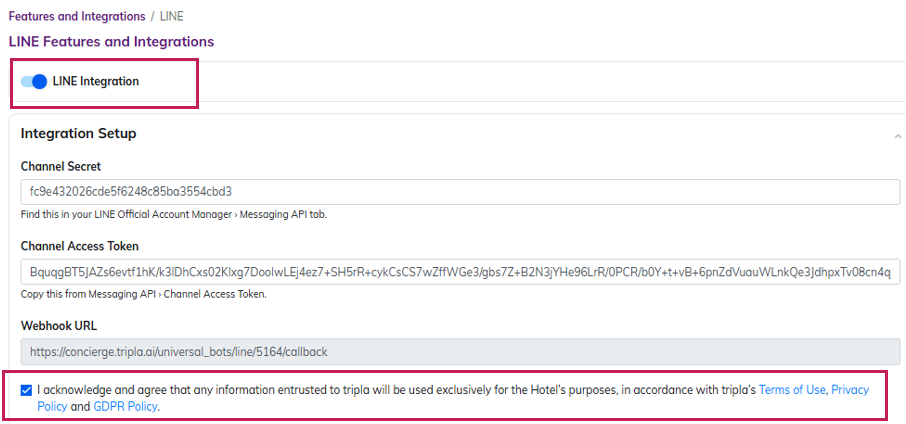Image resolution: width=906 pixels, height=424 pixels.
Task: Click the Messaging API tab hint text
Action: [x=173, y=214]
